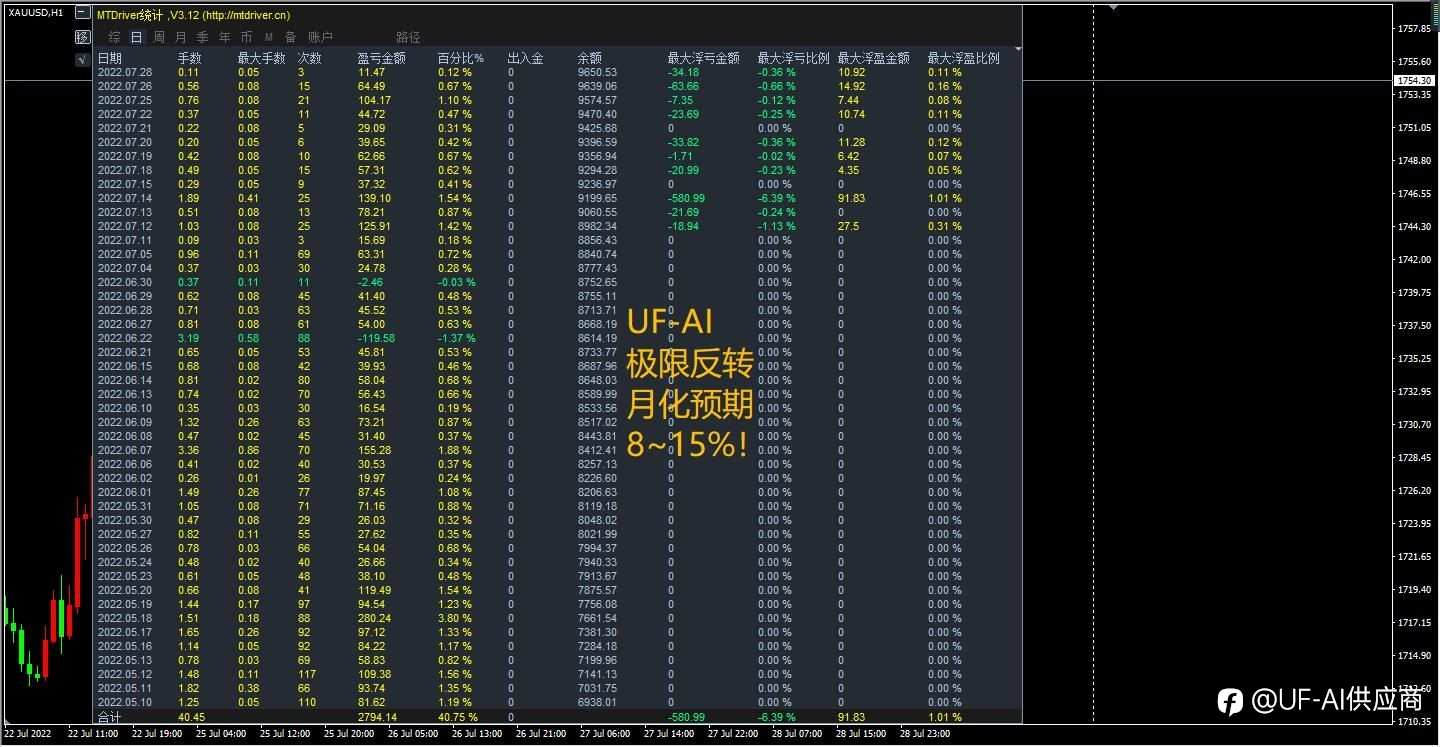Click the 91.83 value on the 2022.07.14 row
The width and height of the screenshot is (1440, 747).
click(x=851, y=198)
